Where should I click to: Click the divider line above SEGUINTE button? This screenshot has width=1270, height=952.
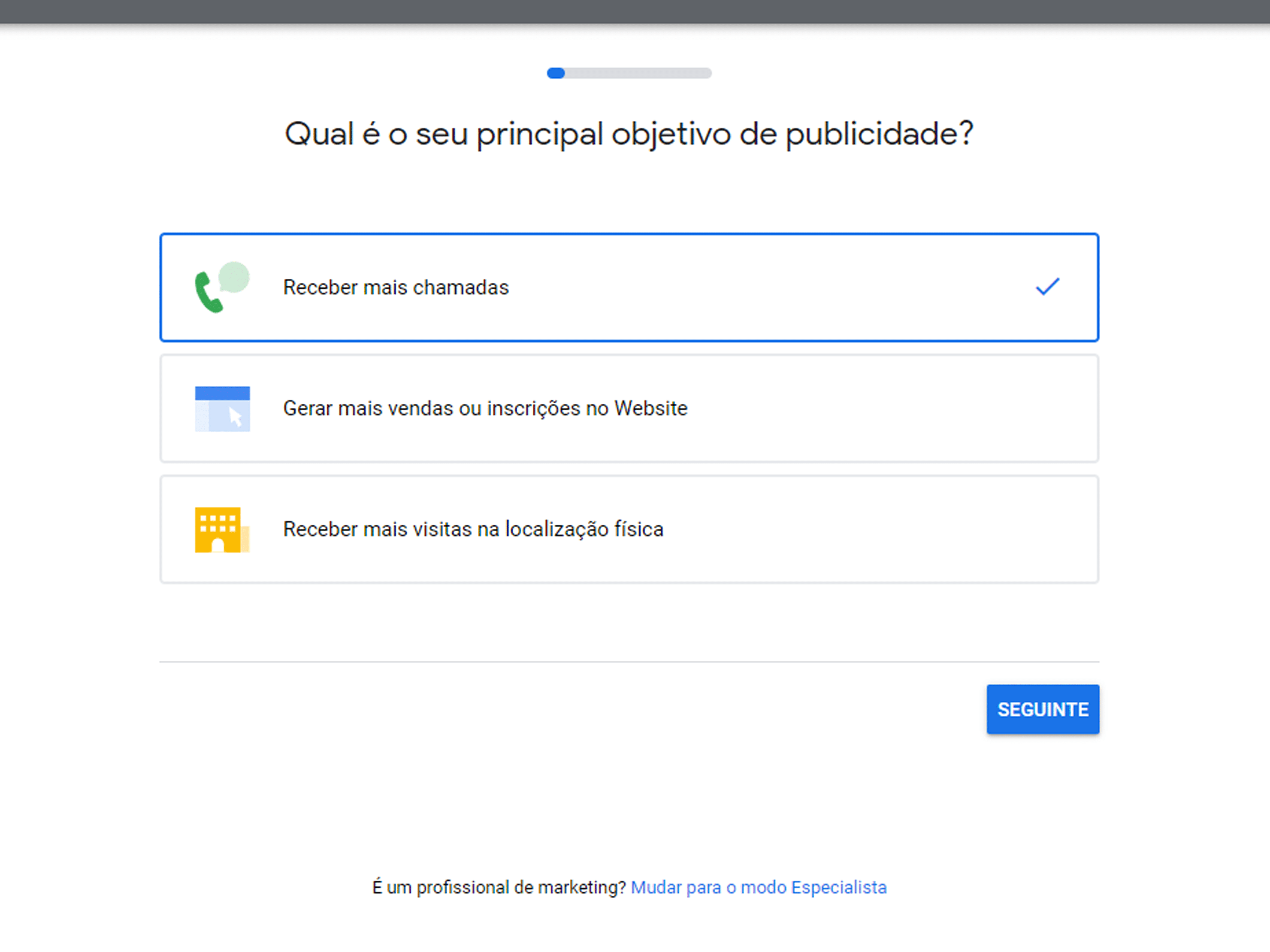629,662
